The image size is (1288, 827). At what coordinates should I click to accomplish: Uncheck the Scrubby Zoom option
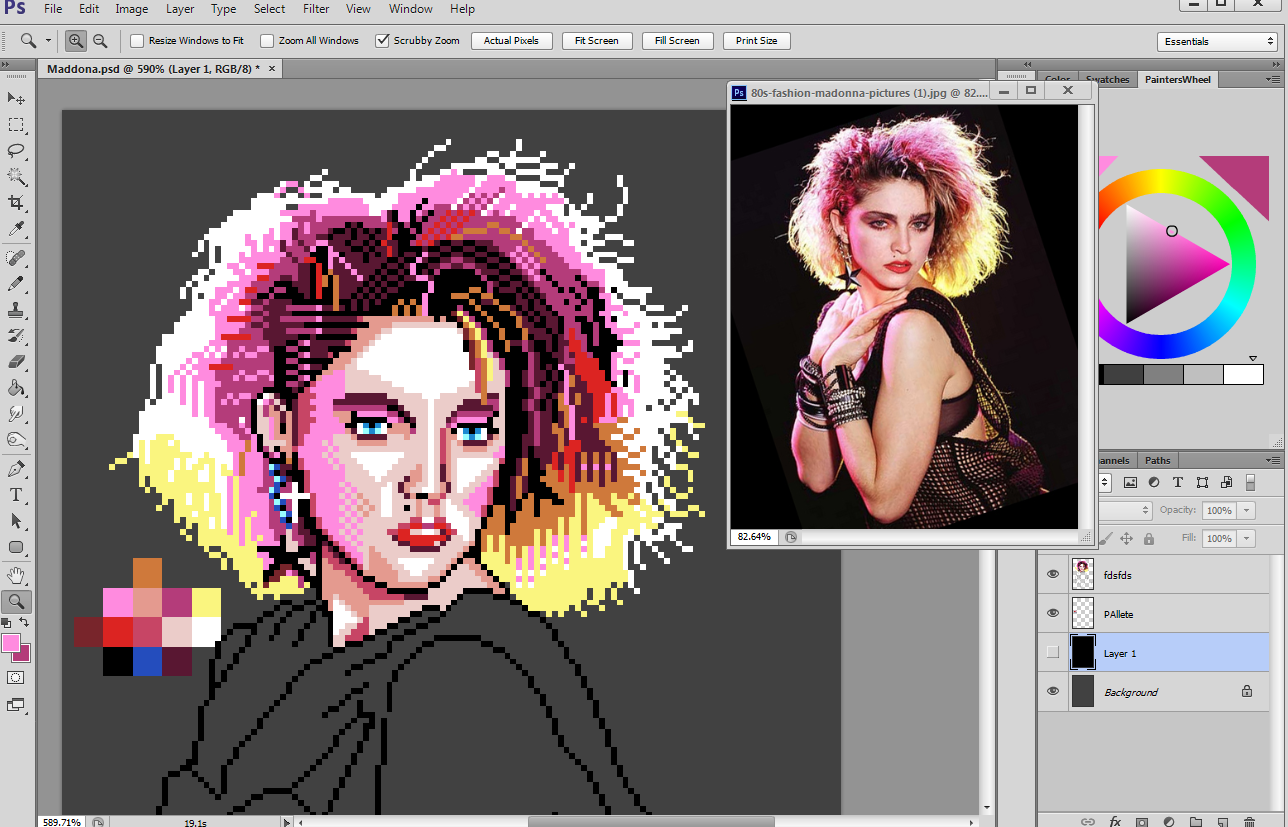coord(382,41)
